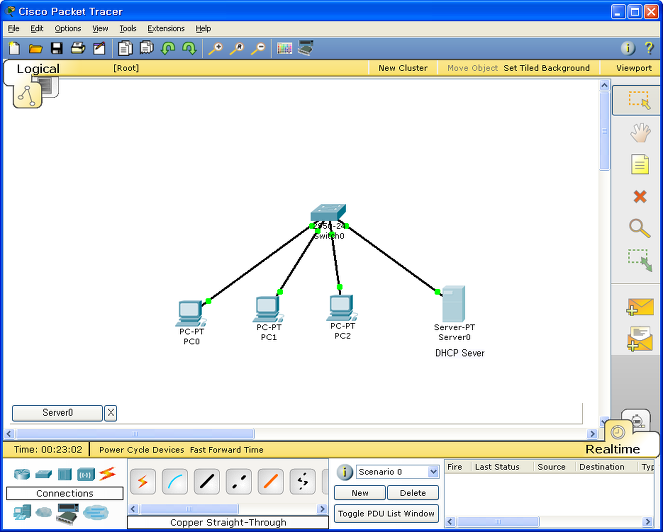Select the Hubs device category icon
Image resolution: width=663 pixels, height=532 pixels.
point(65,474)
